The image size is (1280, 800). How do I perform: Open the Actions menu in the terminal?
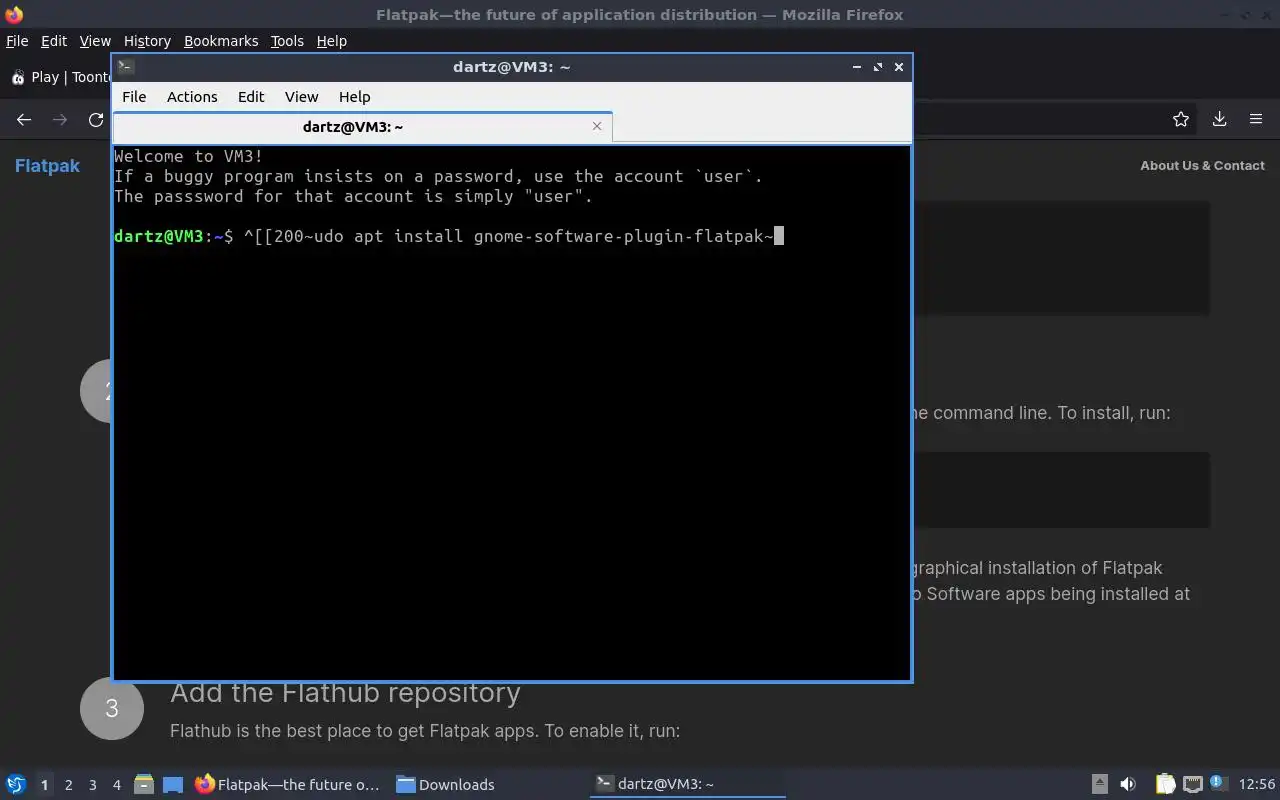[x=192, y=97]
